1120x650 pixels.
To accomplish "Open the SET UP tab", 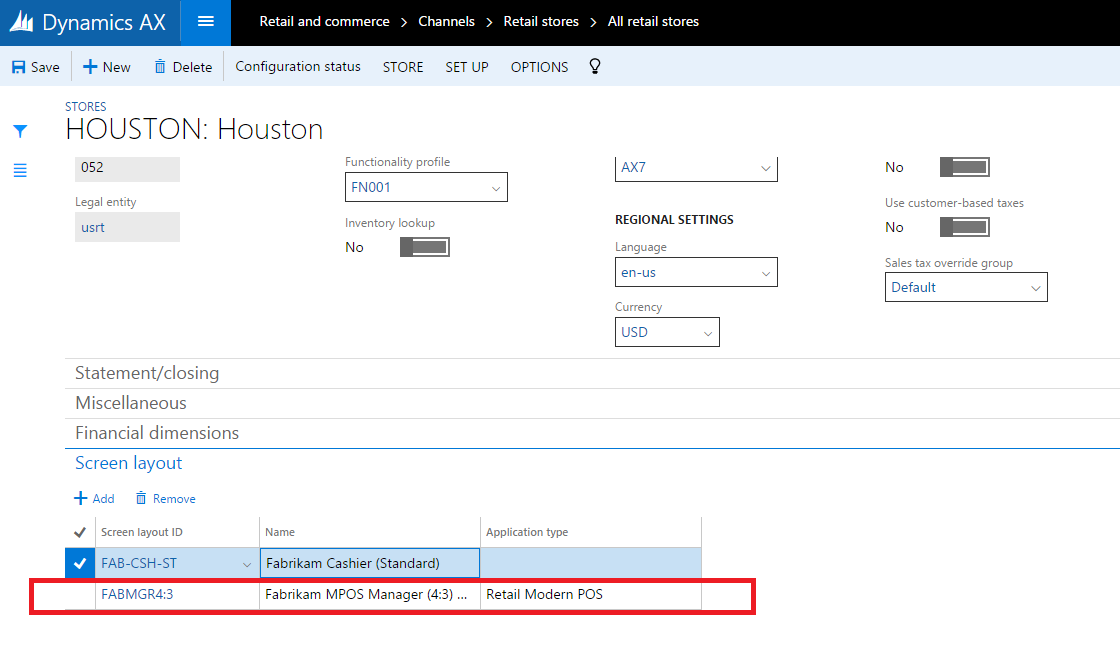I will 466,67.
